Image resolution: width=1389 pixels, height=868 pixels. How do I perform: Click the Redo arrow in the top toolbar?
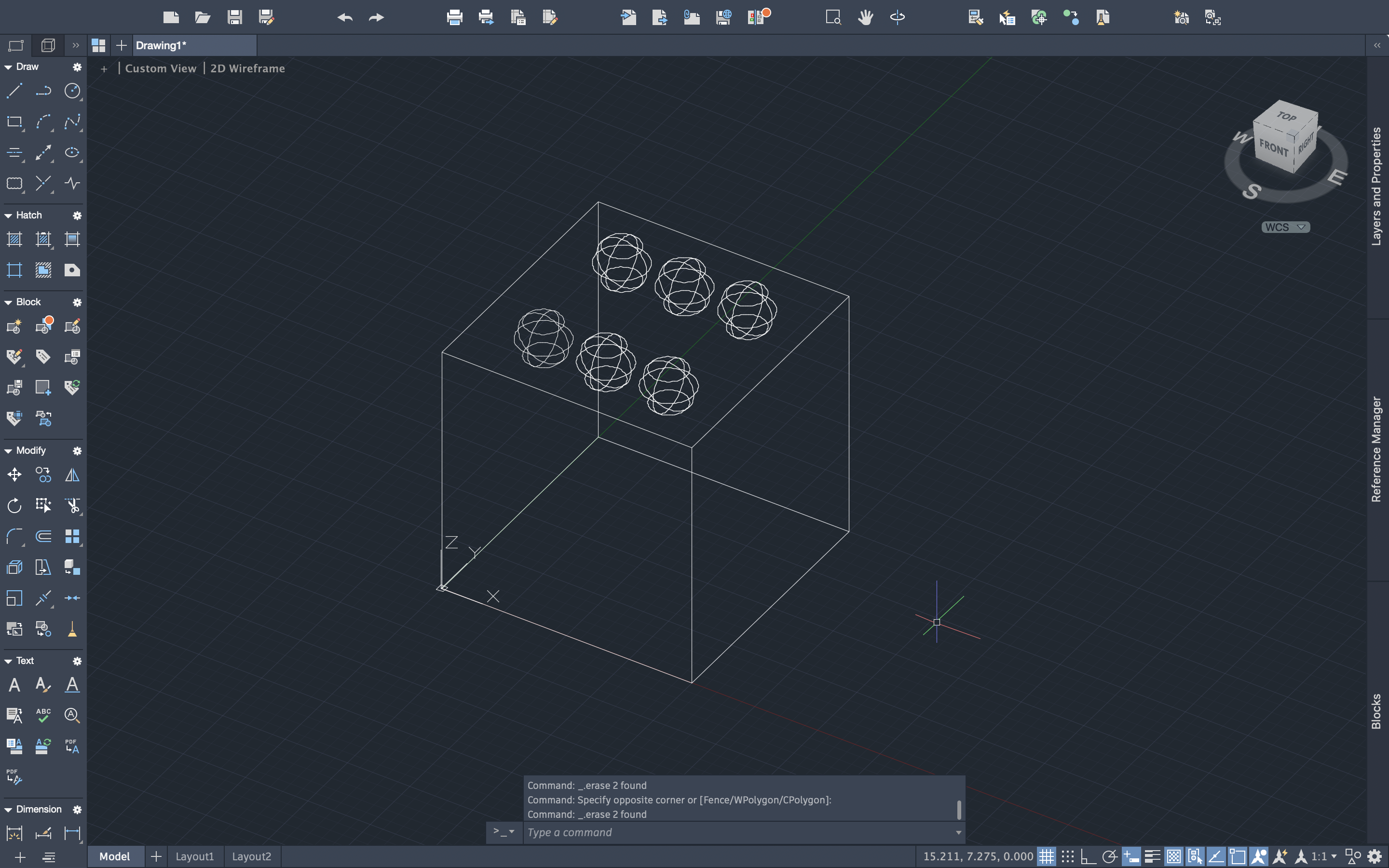point(377,17)
